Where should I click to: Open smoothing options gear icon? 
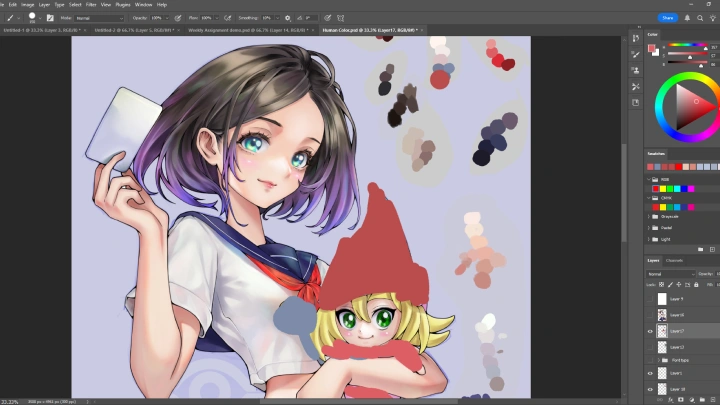pos(287,18)
